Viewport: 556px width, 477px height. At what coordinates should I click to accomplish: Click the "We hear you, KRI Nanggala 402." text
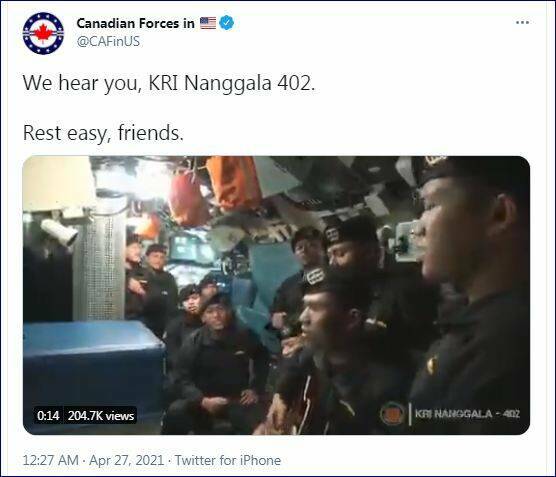[x=169, y=83]
